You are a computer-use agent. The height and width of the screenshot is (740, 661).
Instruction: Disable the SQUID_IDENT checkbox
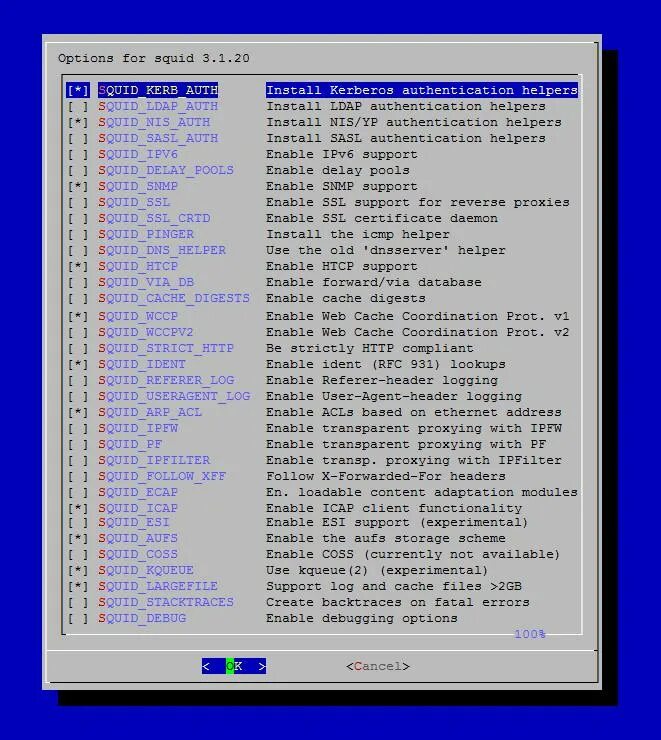[78, 365]
